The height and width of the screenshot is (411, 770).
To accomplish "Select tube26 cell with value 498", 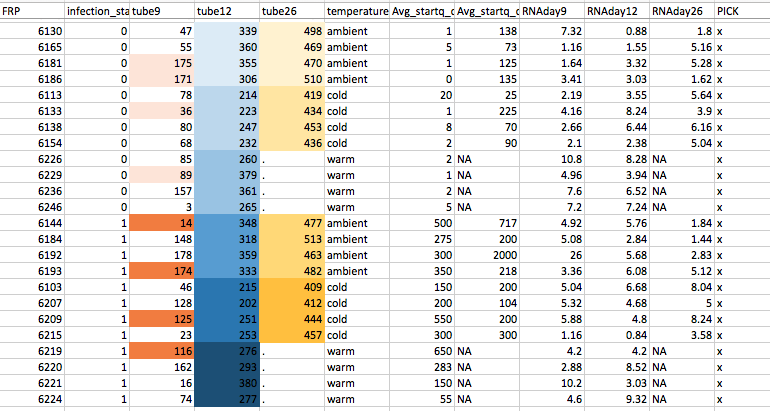I will (x=292, y=32).
